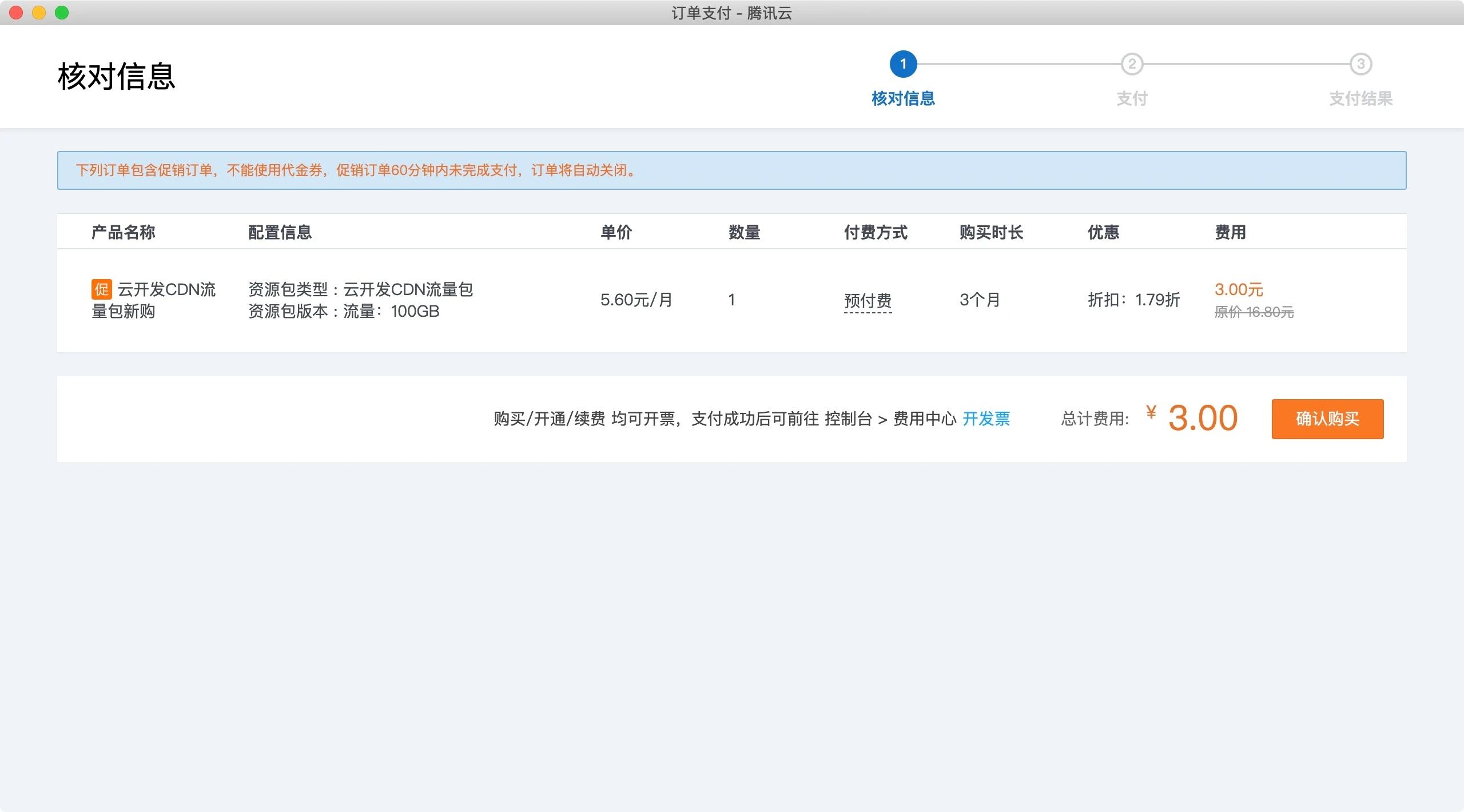
Task: Select the 核对信息 step label
Action: (903, 98)
